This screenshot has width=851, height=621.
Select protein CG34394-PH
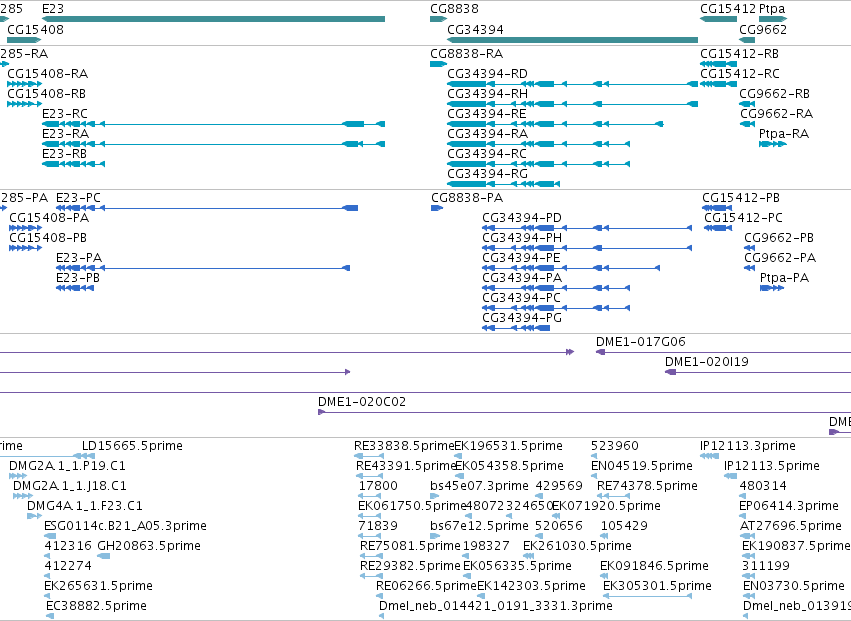587,248
